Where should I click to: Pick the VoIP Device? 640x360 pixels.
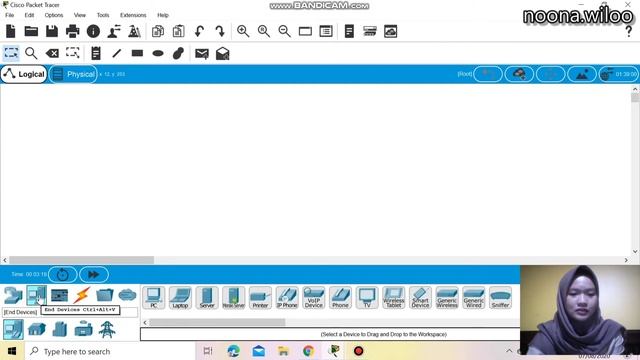pos(313,298)
